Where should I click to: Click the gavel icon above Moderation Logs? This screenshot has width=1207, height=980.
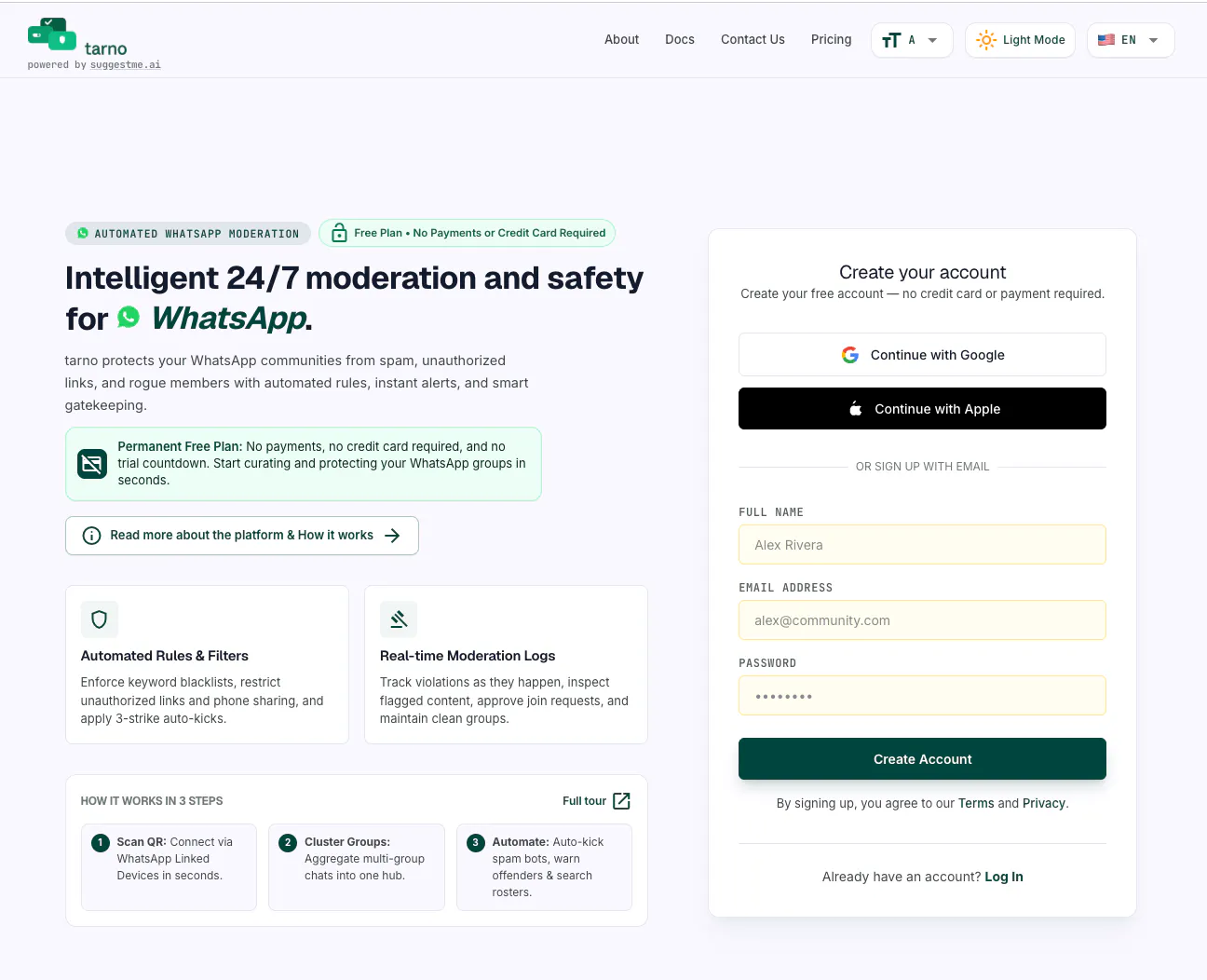[x=399, y=619]
